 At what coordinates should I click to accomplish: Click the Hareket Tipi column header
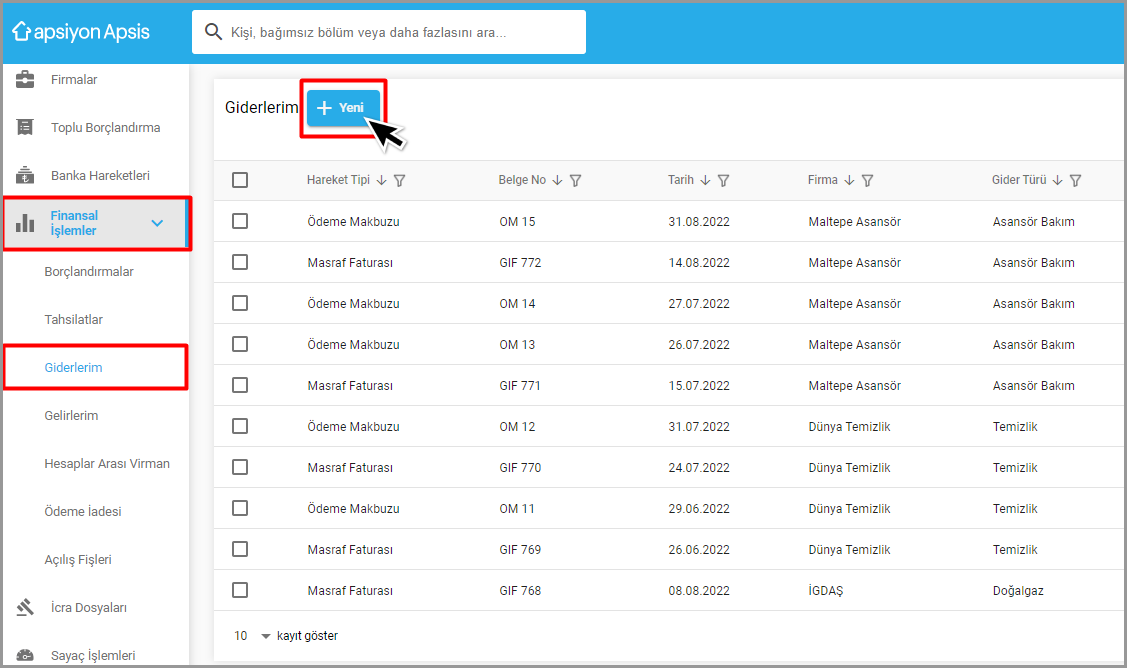coord(338,180)
